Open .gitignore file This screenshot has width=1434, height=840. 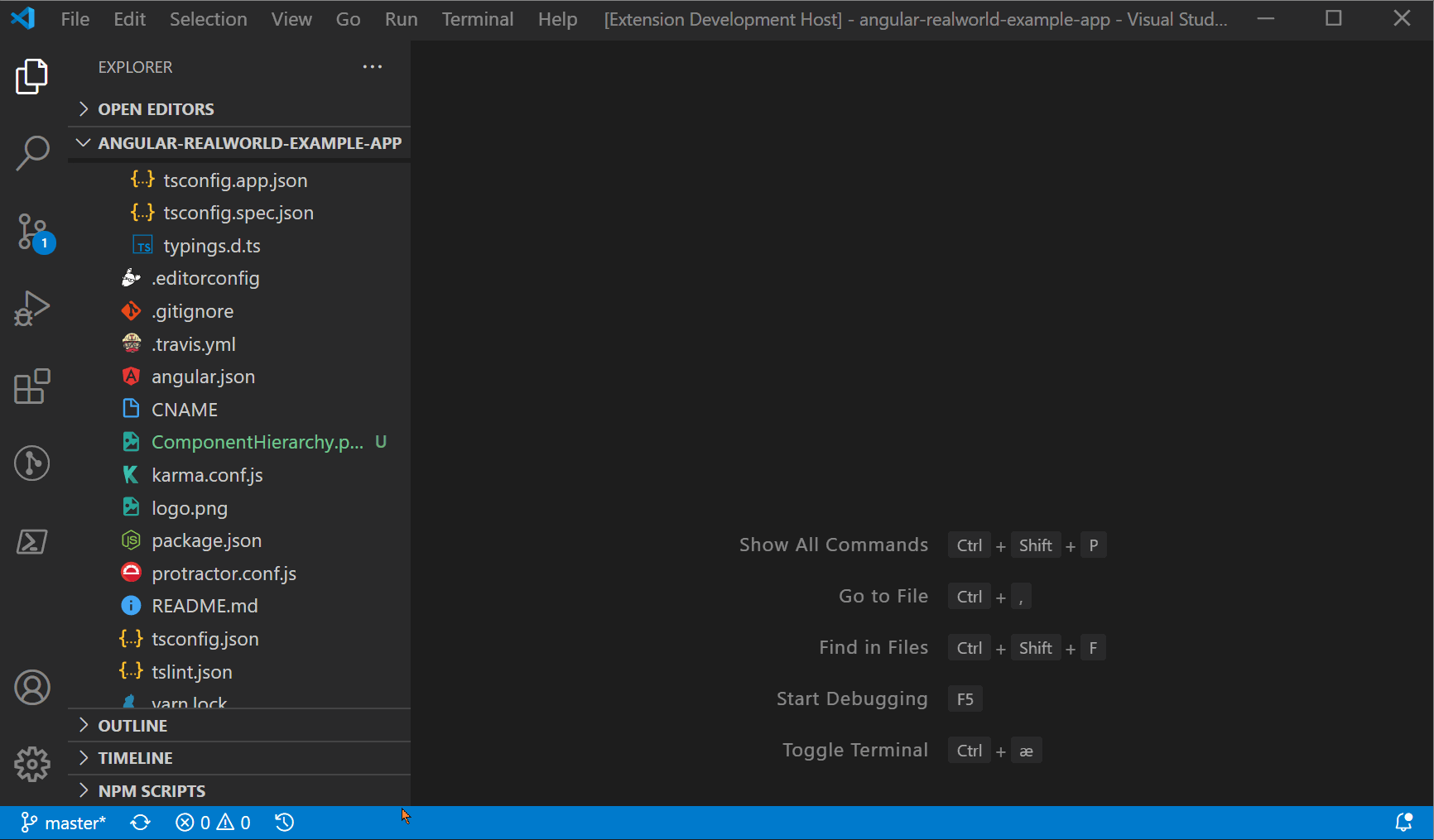point(239,311)
